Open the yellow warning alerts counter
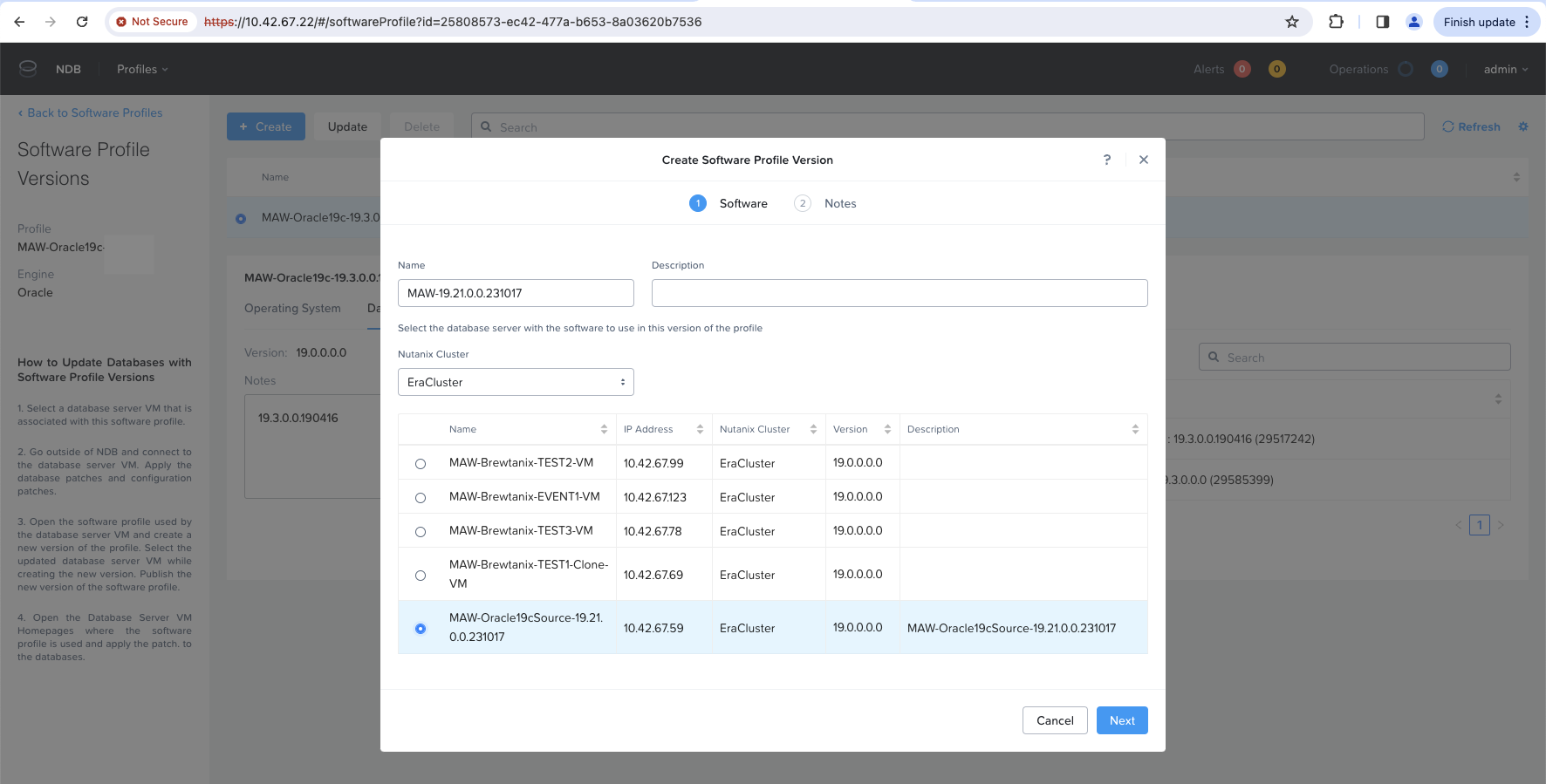 (x=1277, y=69)
